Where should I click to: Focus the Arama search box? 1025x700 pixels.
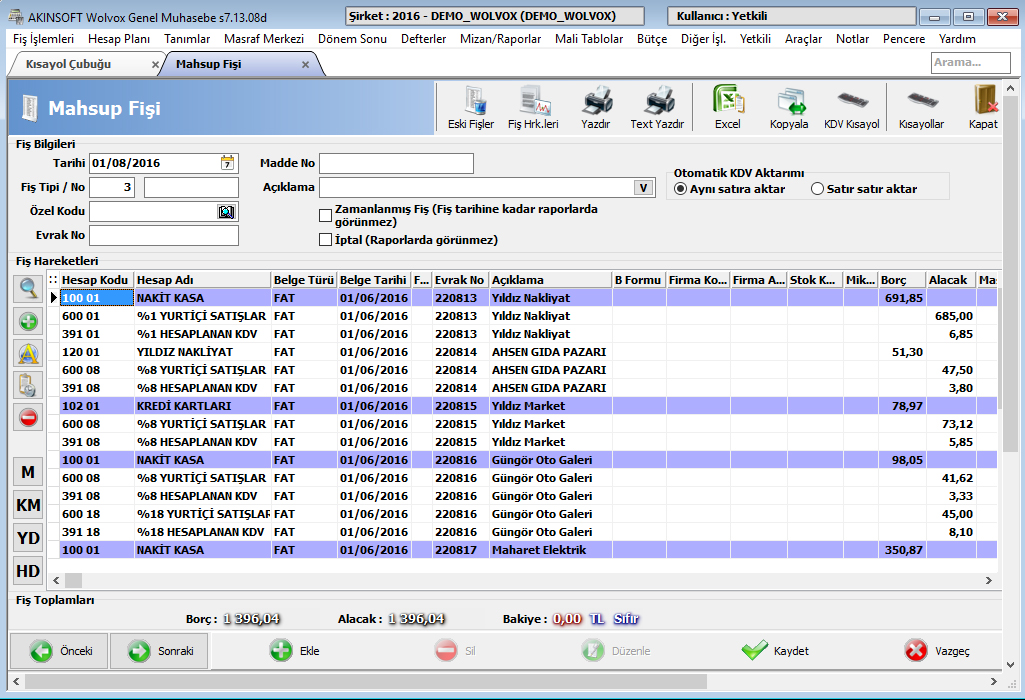pyautogui.click(x=971, y=63)
